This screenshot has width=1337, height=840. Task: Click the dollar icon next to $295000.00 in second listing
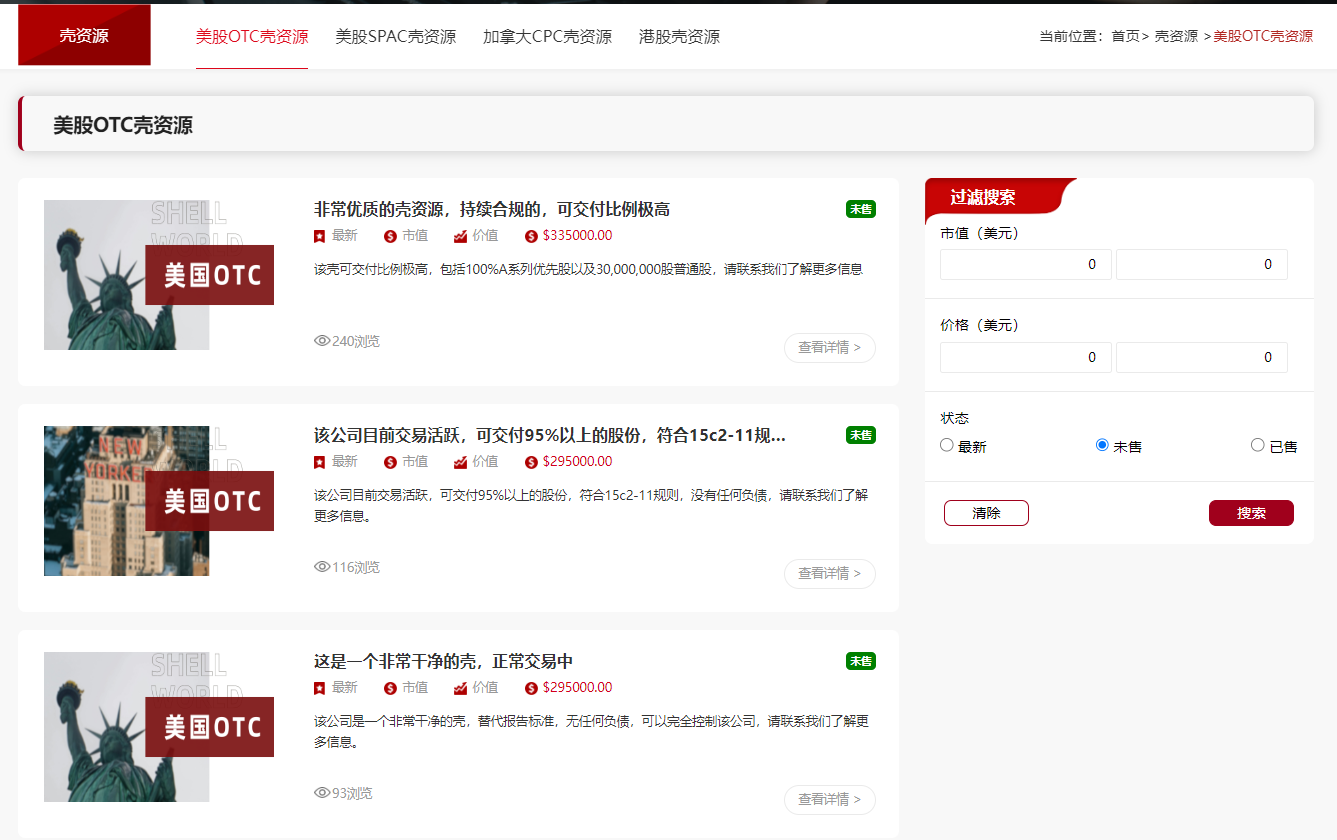coord(531,462)
